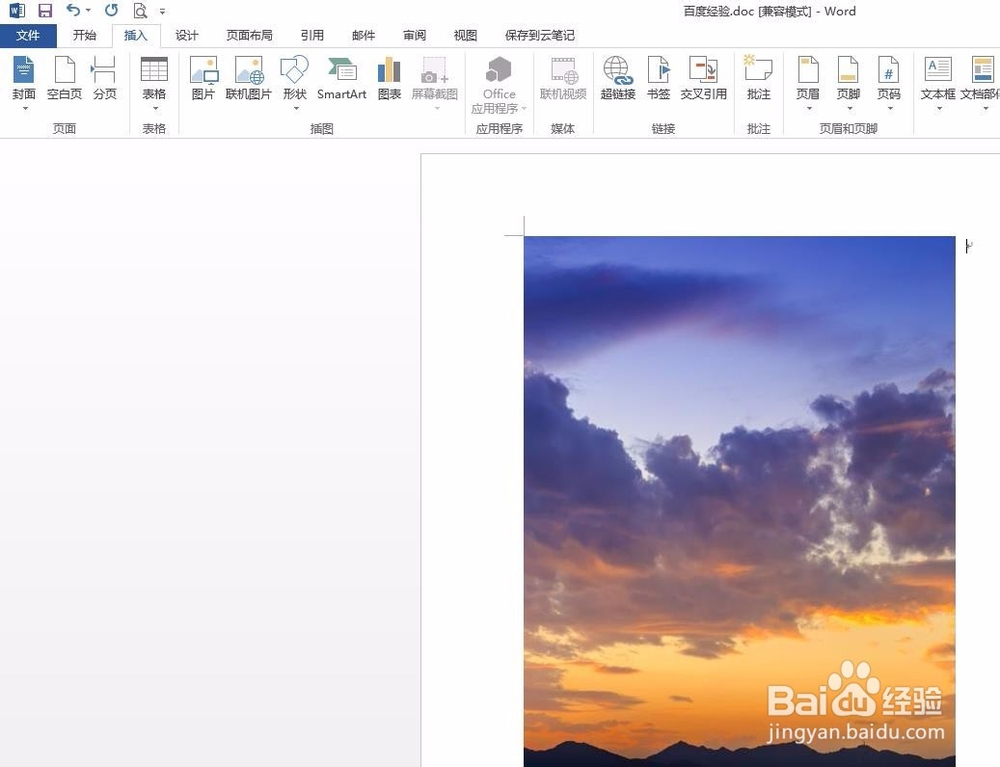
Task: Expand the 页脚 dropdown arrow
Action: click(849, 108)
